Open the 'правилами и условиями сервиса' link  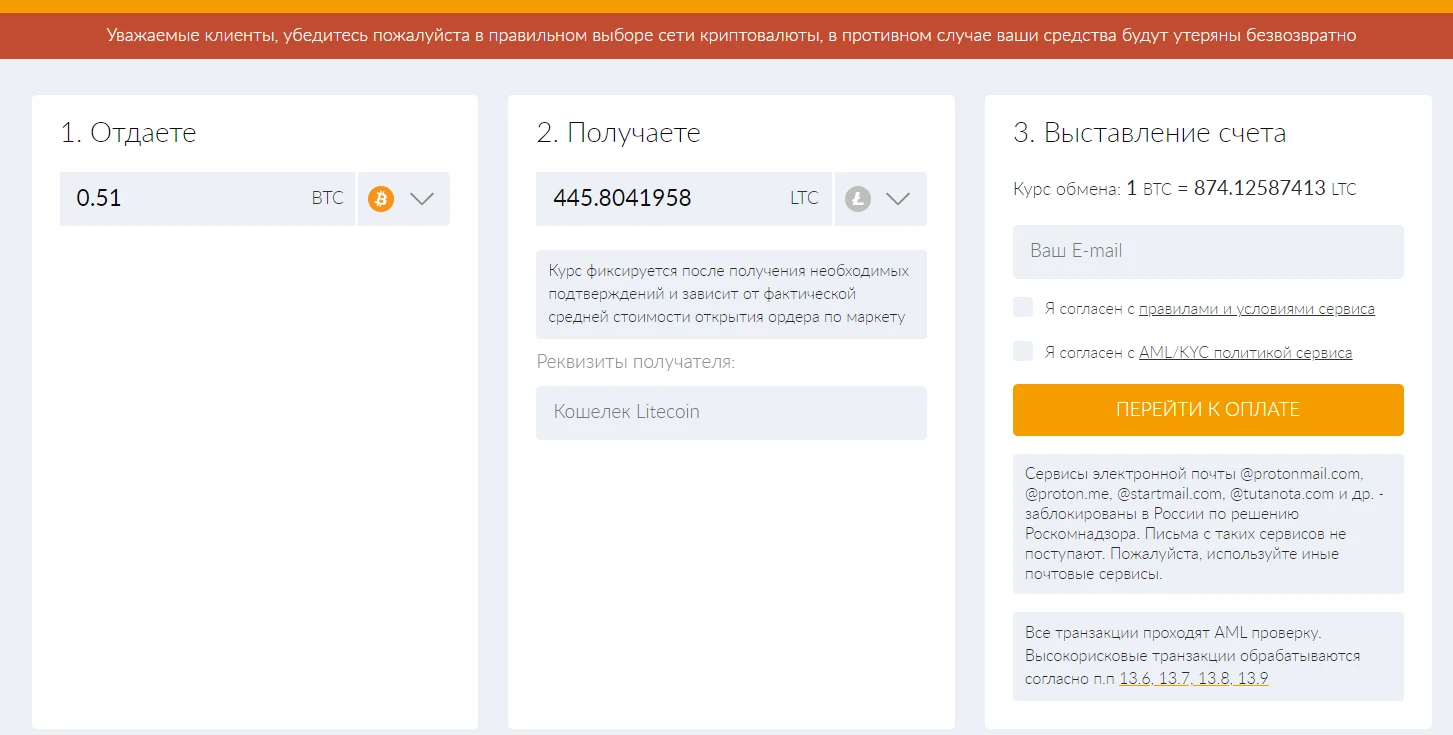[1257, 309]
